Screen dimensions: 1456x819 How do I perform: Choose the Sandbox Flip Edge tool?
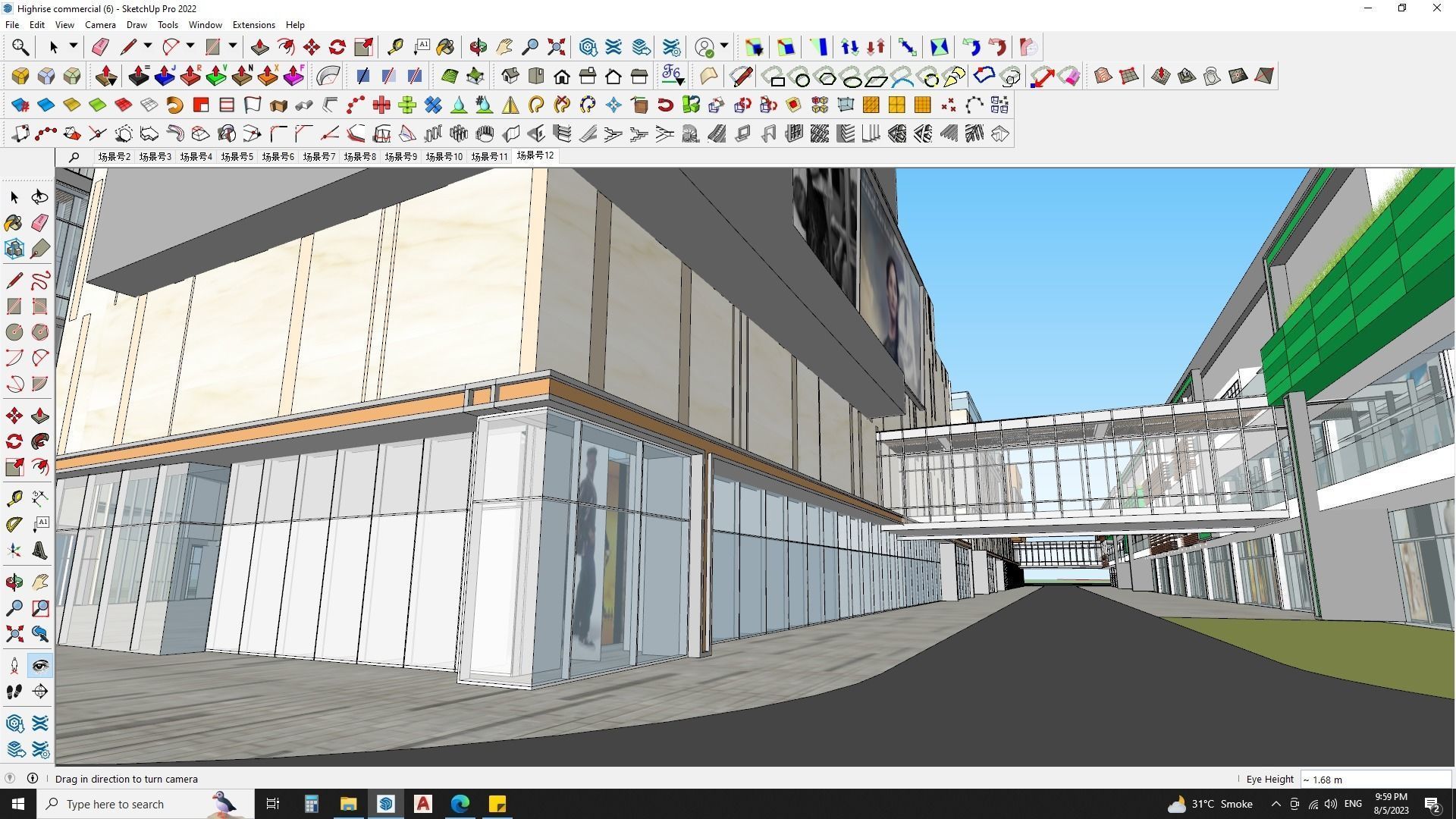click(1264, 76)
